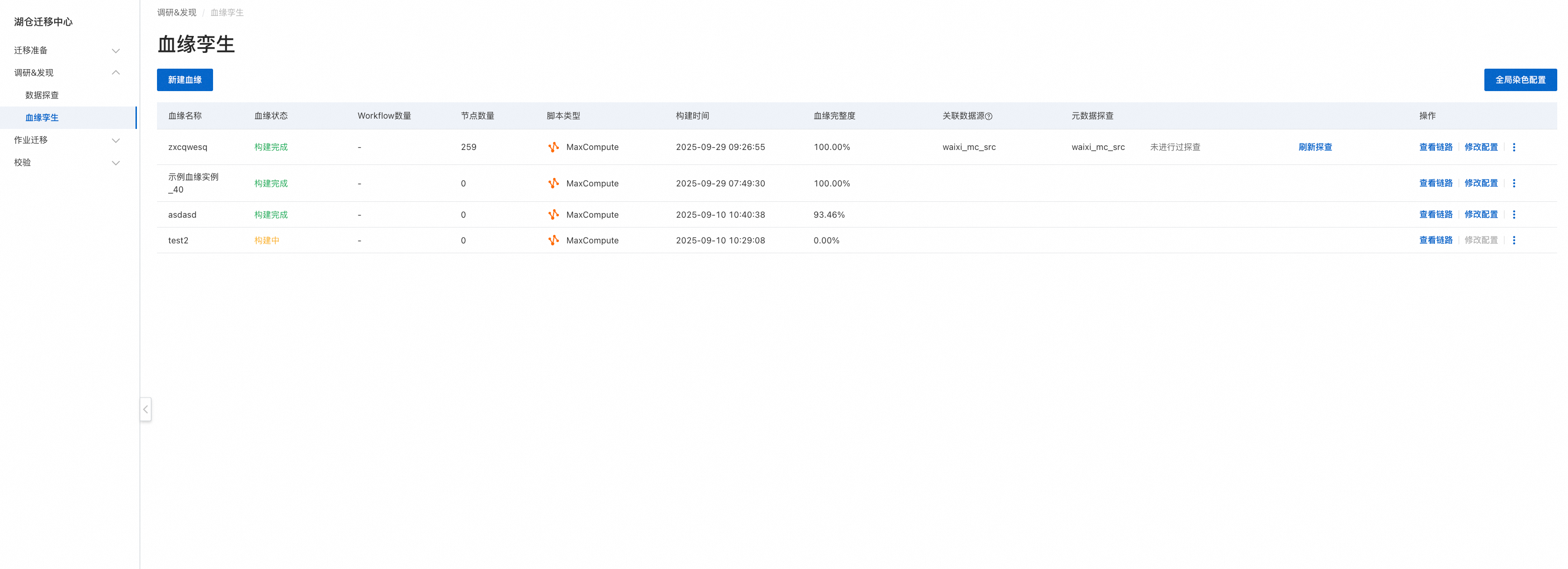Click 修改配置 for zxcqwesq row
Viewport: 1568px width, 569px height.
click(1480, 147)
